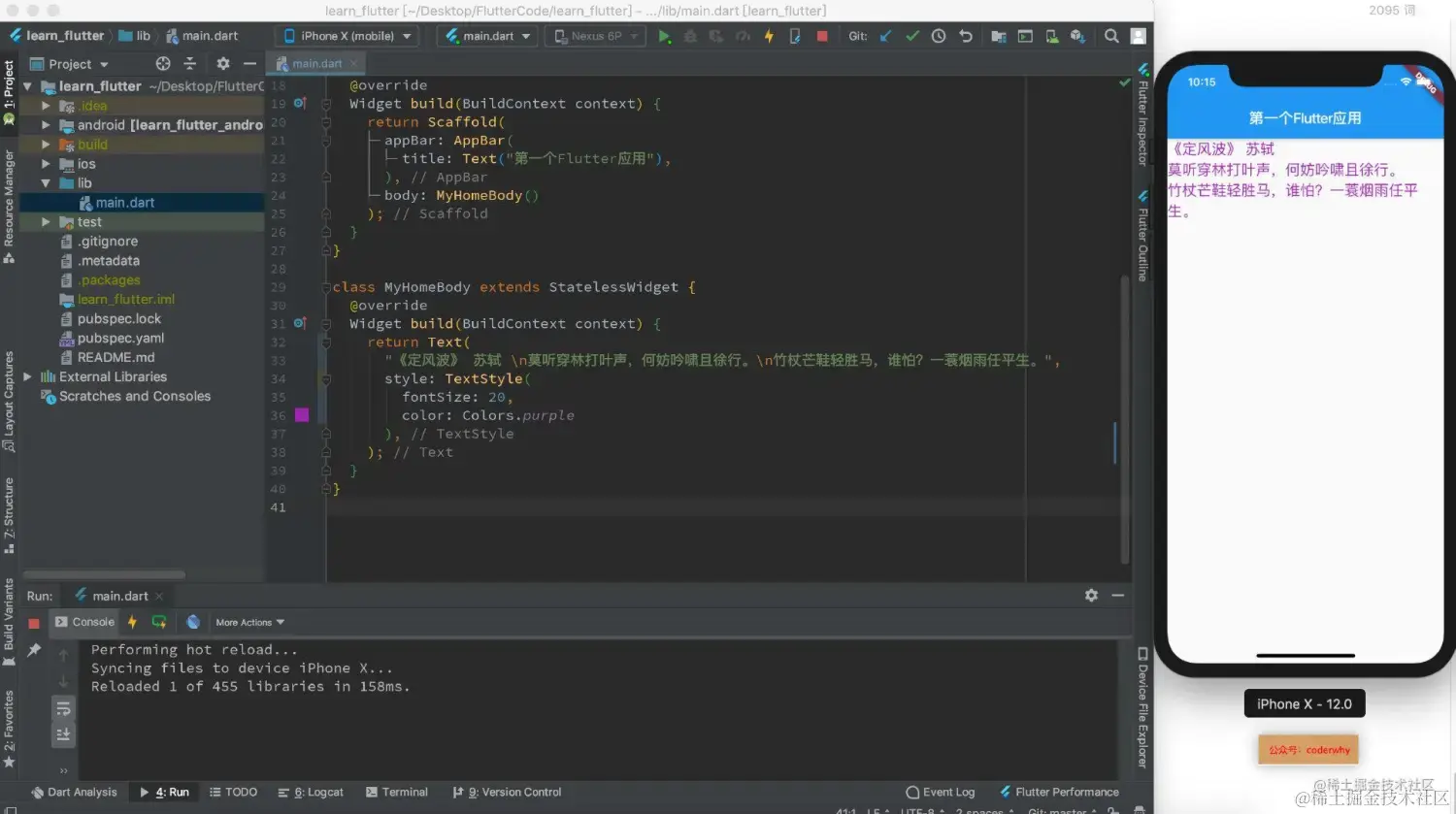This screenshot has height=814, width=1456.
Task: Open the Device File Explorer side panel
Action: (1142, 707)
